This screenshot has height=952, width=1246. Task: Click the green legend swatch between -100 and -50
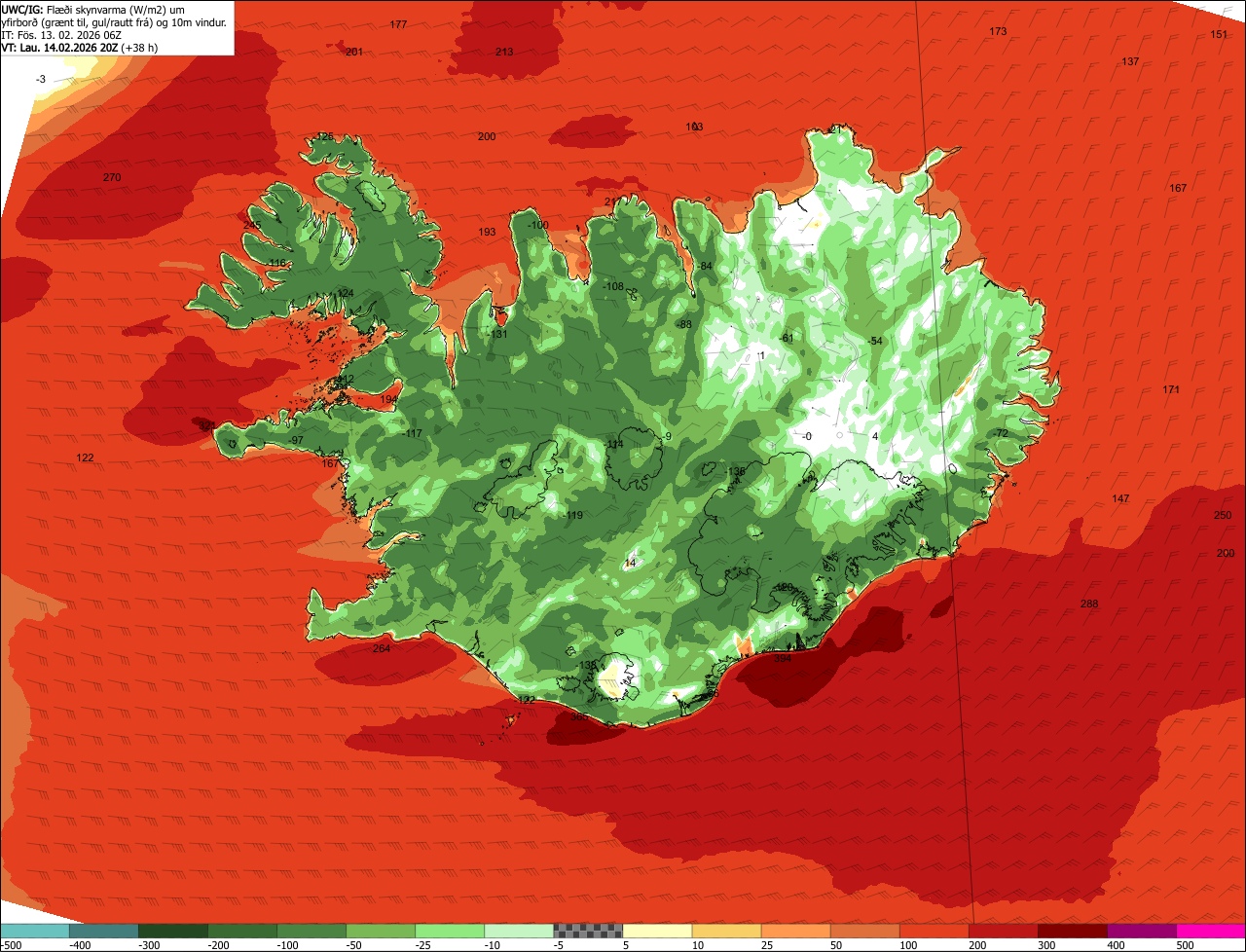(311, 931)
